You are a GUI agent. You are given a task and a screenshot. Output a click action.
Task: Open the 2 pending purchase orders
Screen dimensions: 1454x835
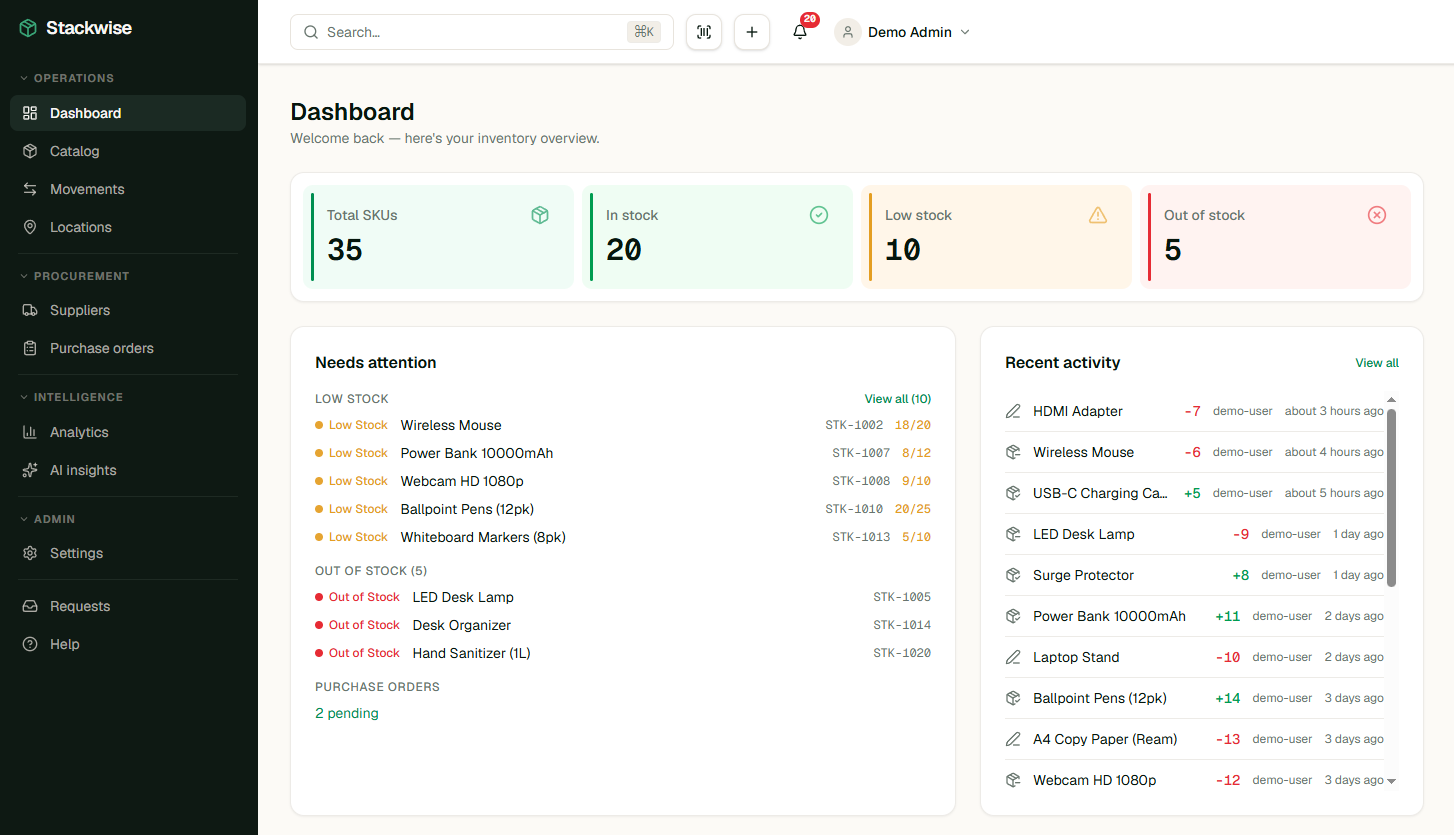point(346,713)
